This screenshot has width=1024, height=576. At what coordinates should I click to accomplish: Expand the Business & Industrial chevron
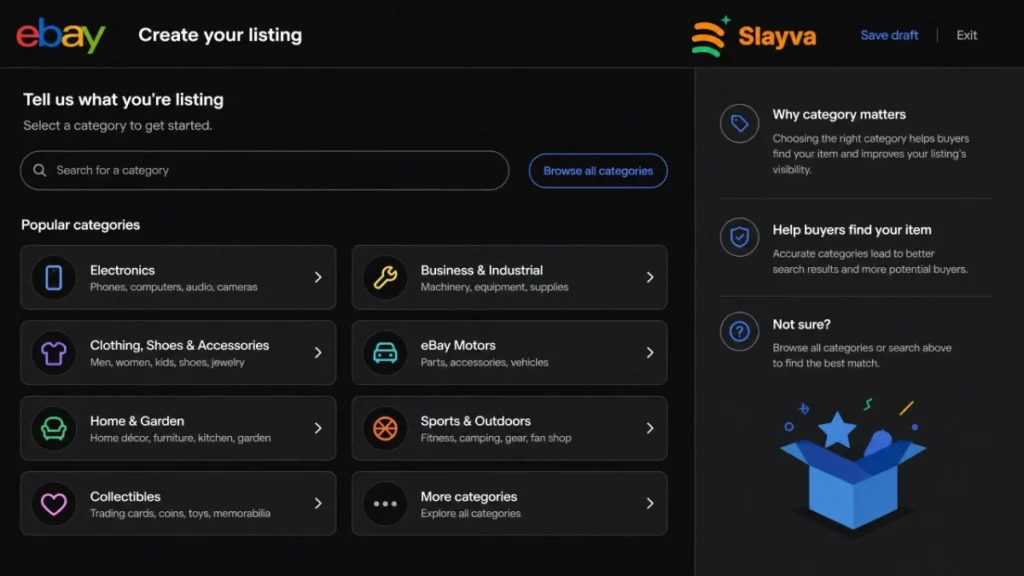650,278
